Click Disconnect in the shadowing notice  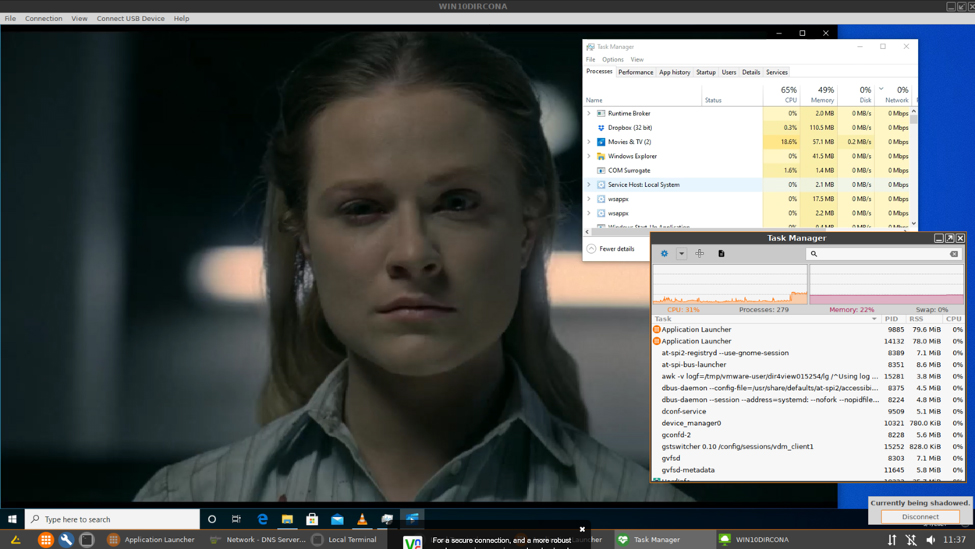coord(920,516)
